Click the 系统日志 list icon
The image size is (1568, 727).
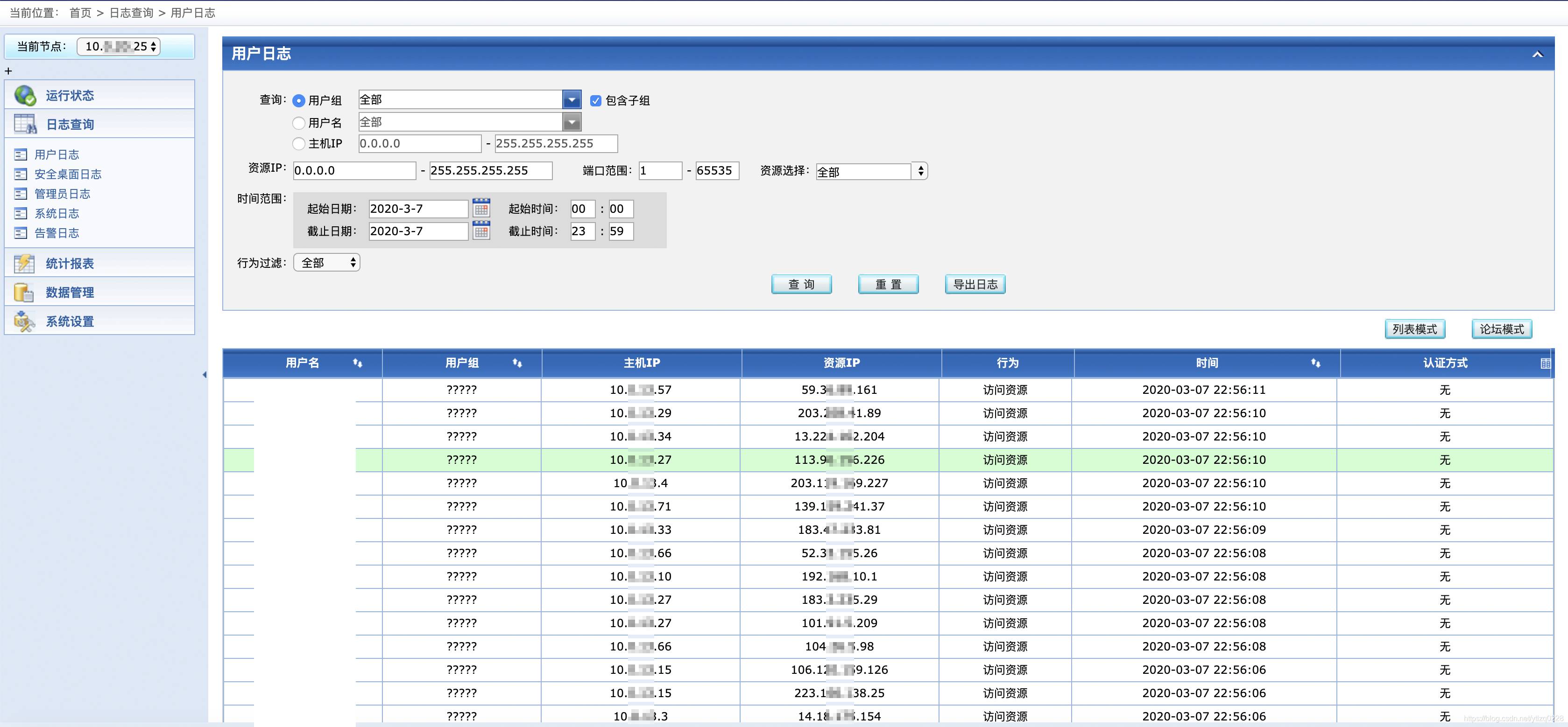[21, 213]
